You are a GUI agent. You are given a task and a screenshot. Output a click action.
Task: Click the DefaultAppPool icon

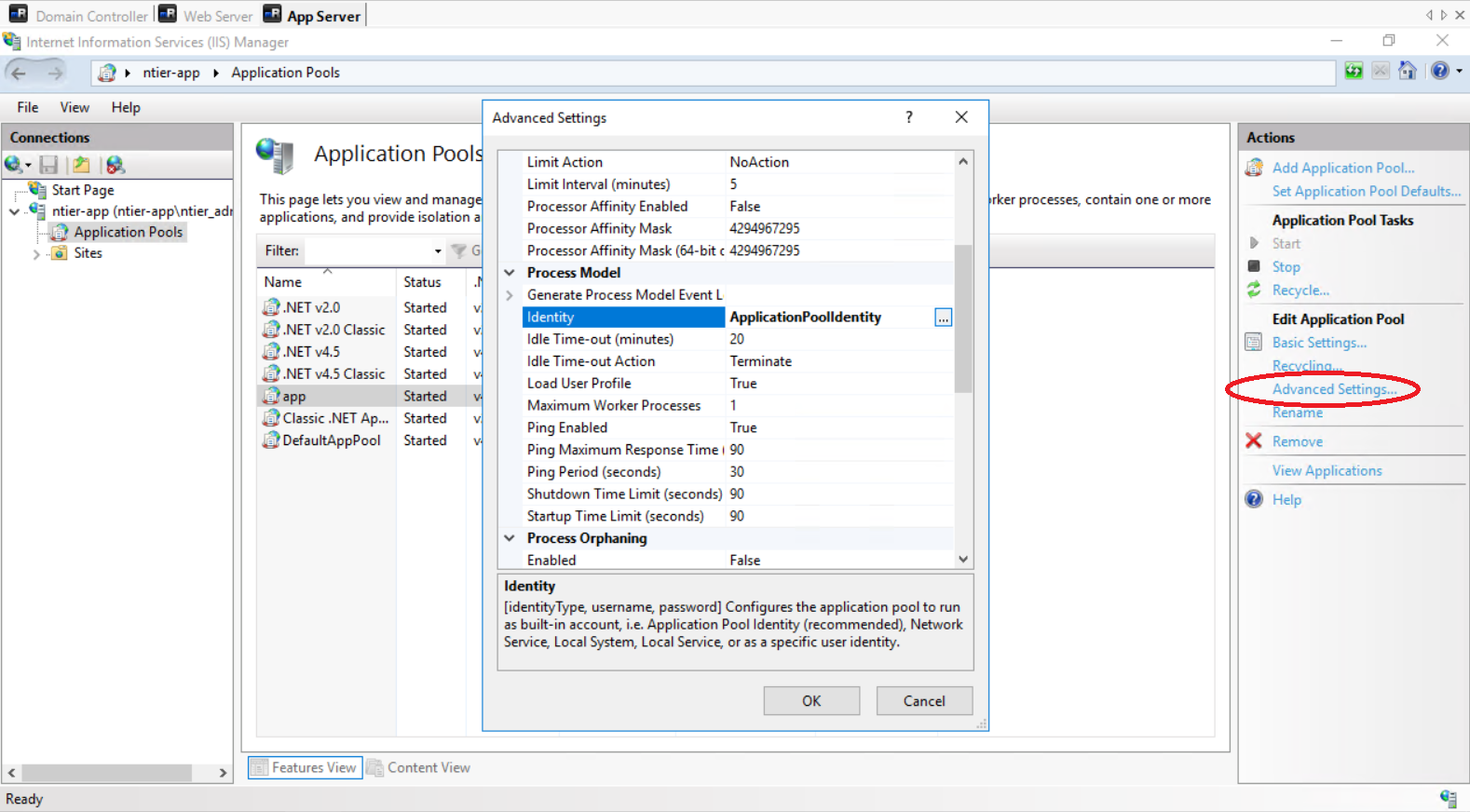pos(271,440)
